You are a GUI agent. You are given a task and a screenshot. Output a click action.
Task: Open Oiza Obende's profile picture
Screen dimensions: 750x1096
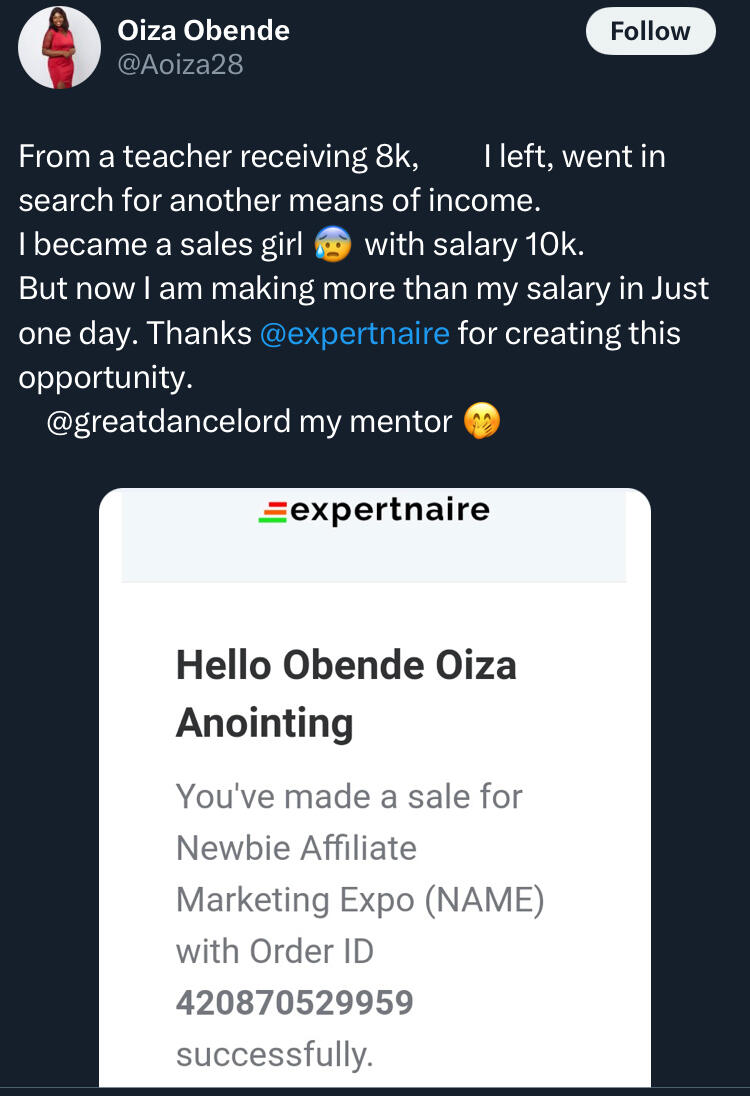click(x=60, y=48)
